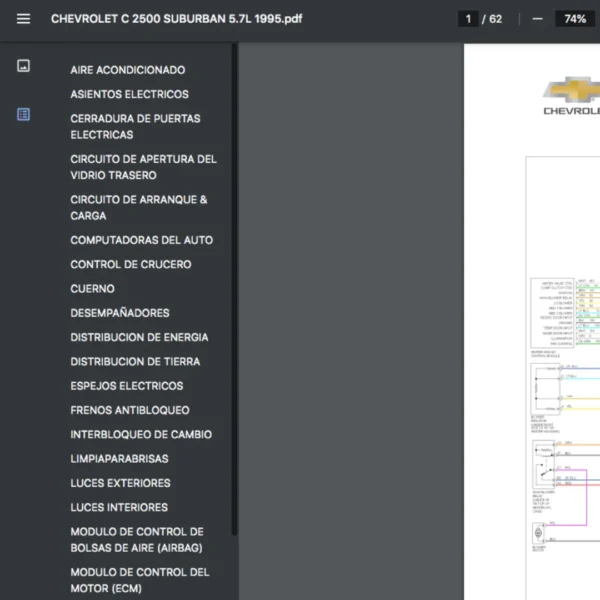600x600 pixels.
Task: Select the LIMPIAPARABRISAS outline item
Action: (x=119, y=458)
